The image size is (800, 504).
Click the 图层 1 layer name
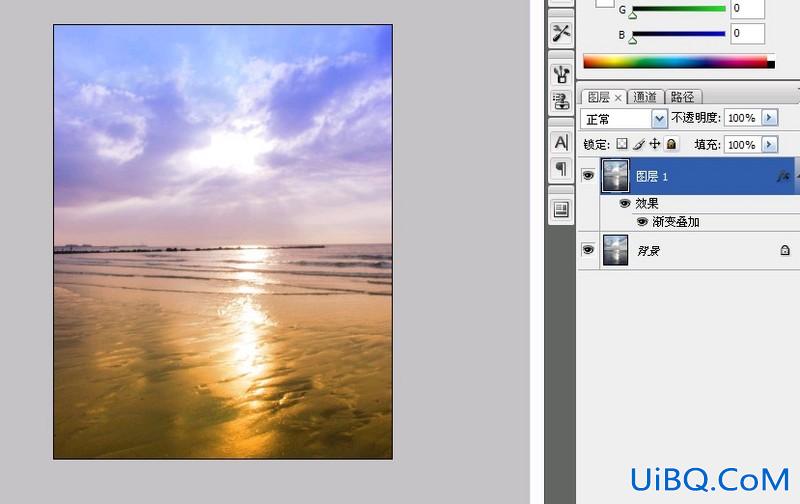652,177
